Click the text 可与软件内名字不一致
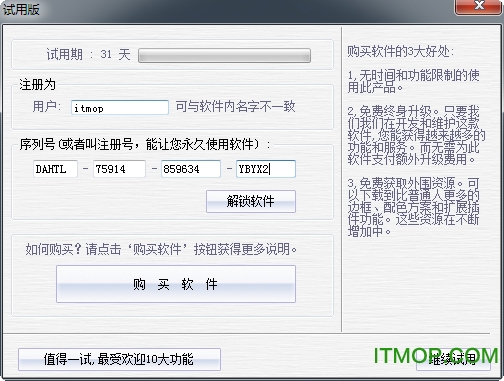 235,107
